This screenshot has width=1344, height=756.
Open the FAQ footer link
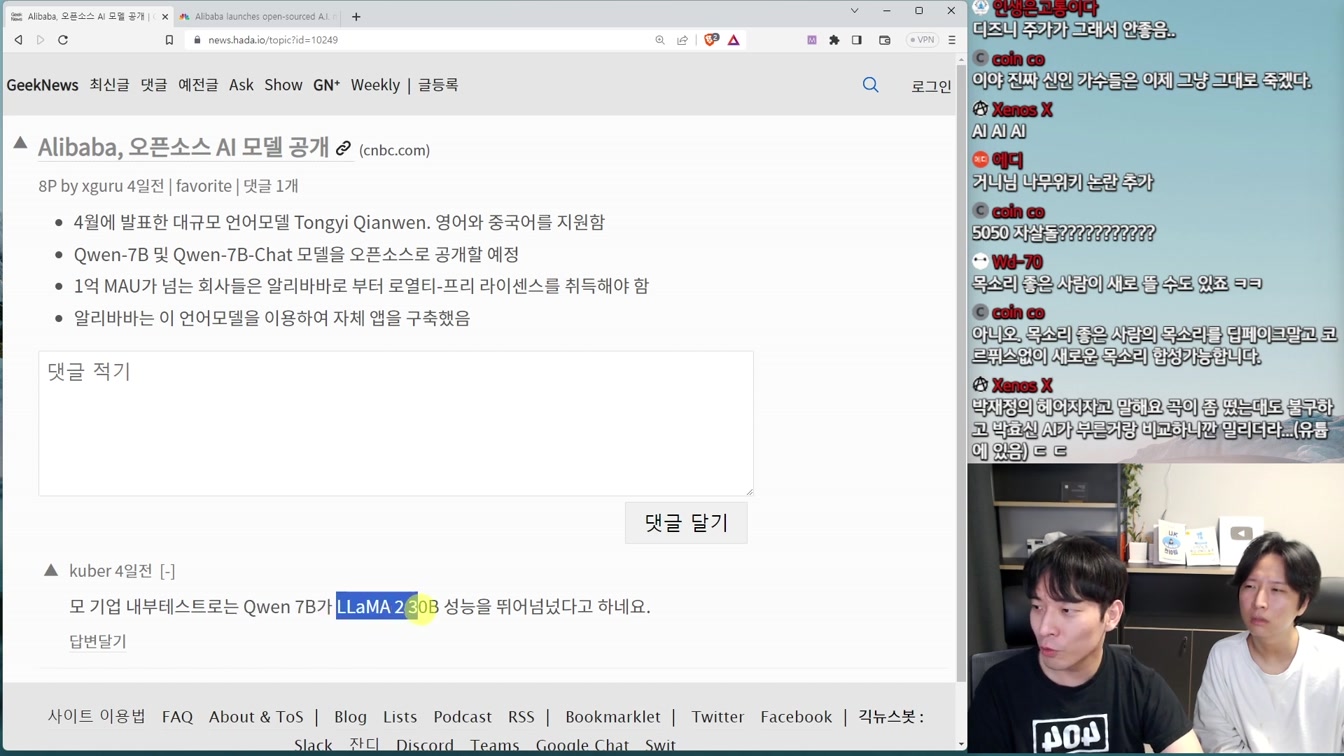[177, 717]
